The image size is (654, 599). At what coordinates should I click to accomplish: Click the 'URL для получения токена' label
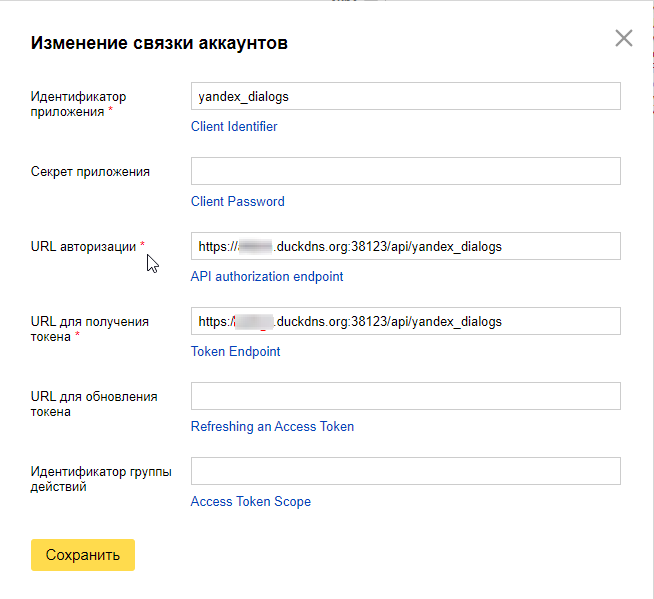[90, 329]
